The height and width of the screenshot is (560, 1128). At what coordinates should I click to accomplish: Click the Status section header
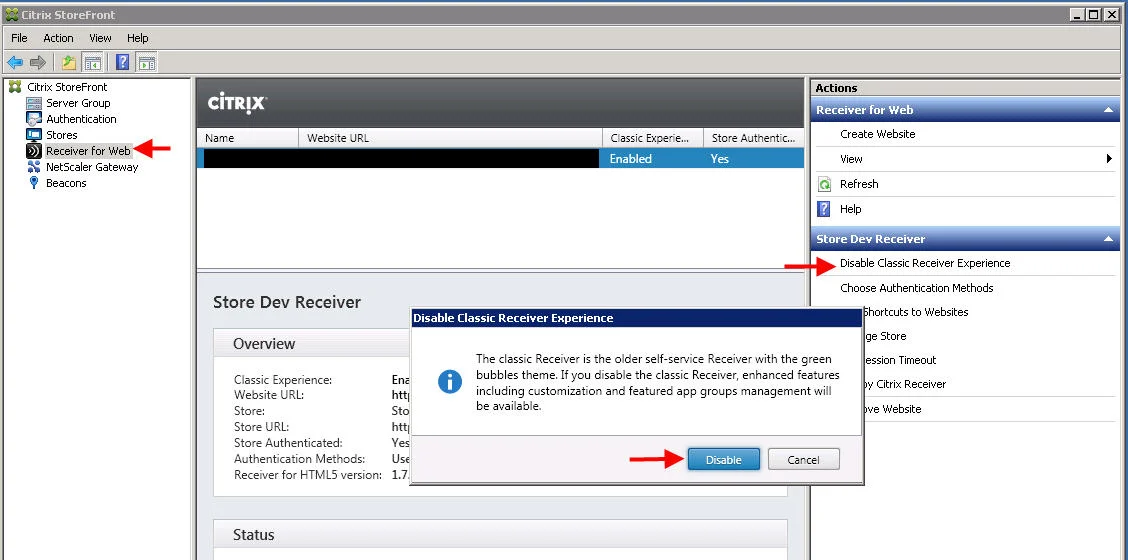[x=500, y=535]
